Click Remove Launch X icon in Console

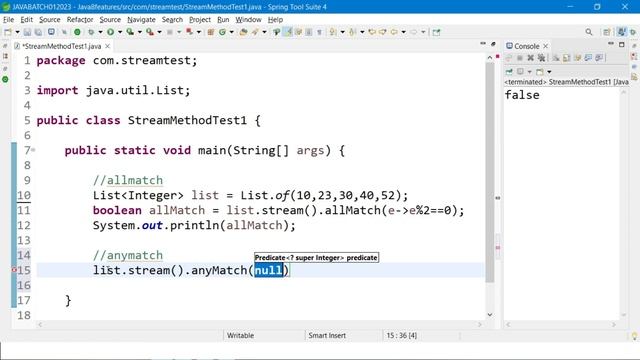tap(531, 58)
